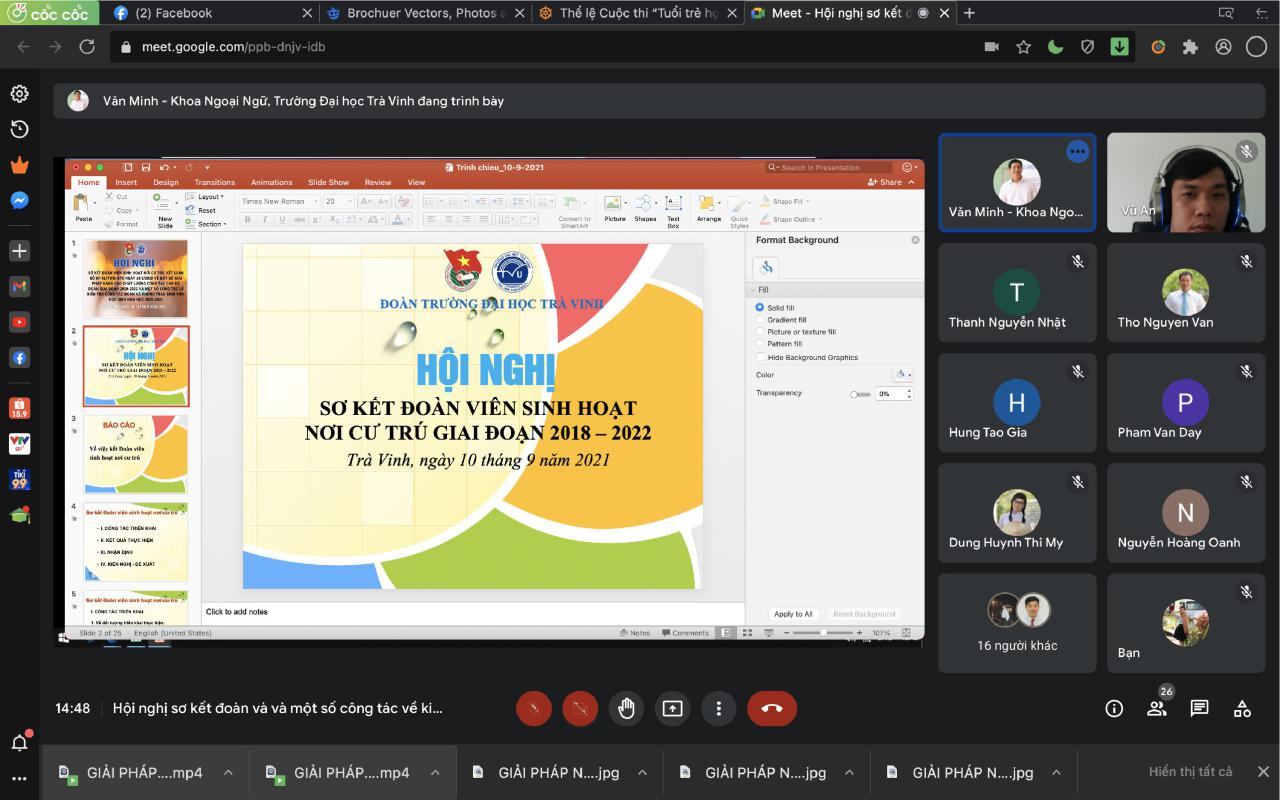This screenshot has width=1280, height=800.
Task: Unmute the microphone in Meet controls
Action: point(534,708)
